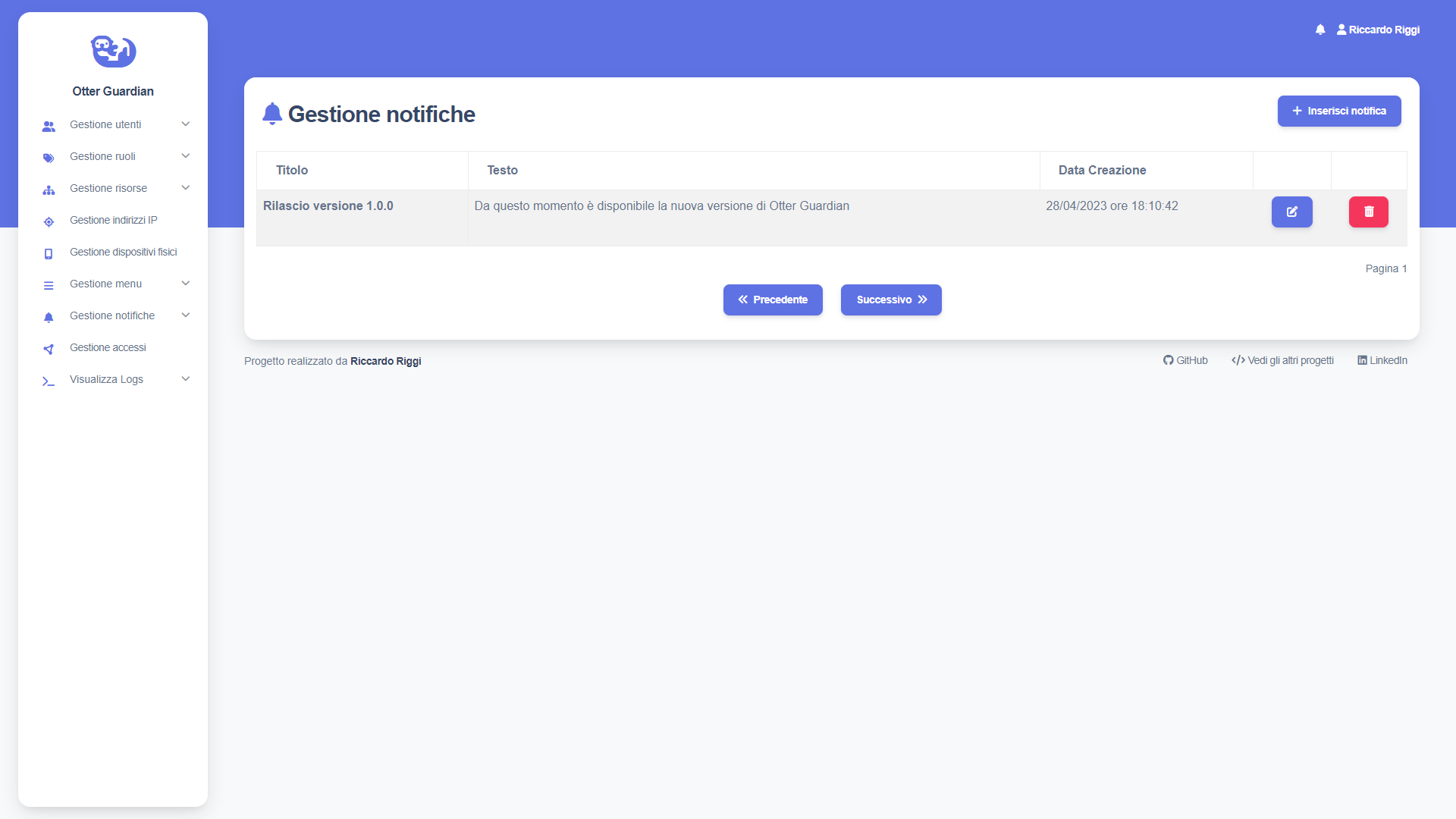
Task: Click the edit pencil icon for Rilascio versione 1.0.0
Action: pyautogui.click(x=1291, y=212)
